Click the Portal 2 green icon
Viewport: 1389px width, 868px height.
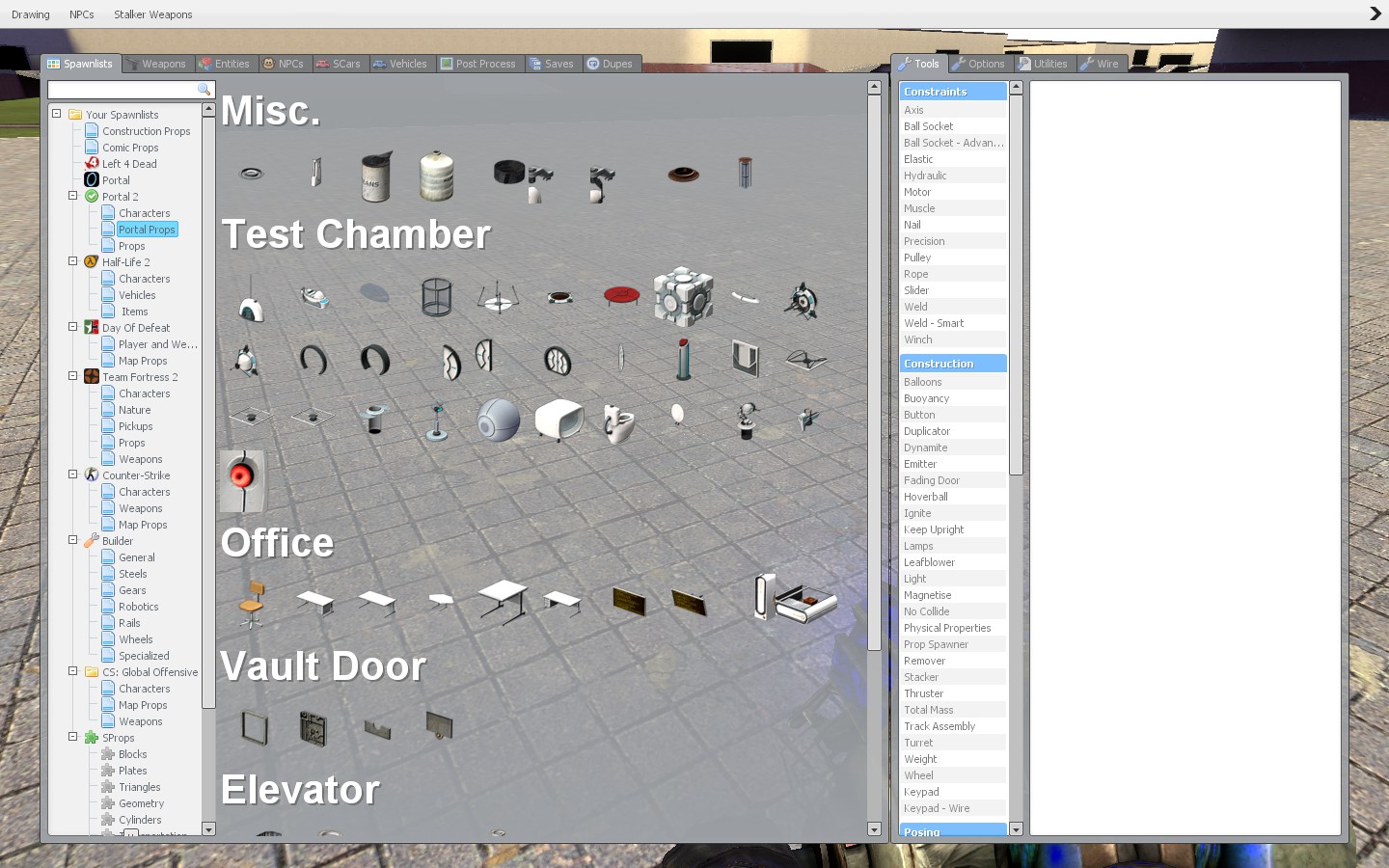pos(92,197)
